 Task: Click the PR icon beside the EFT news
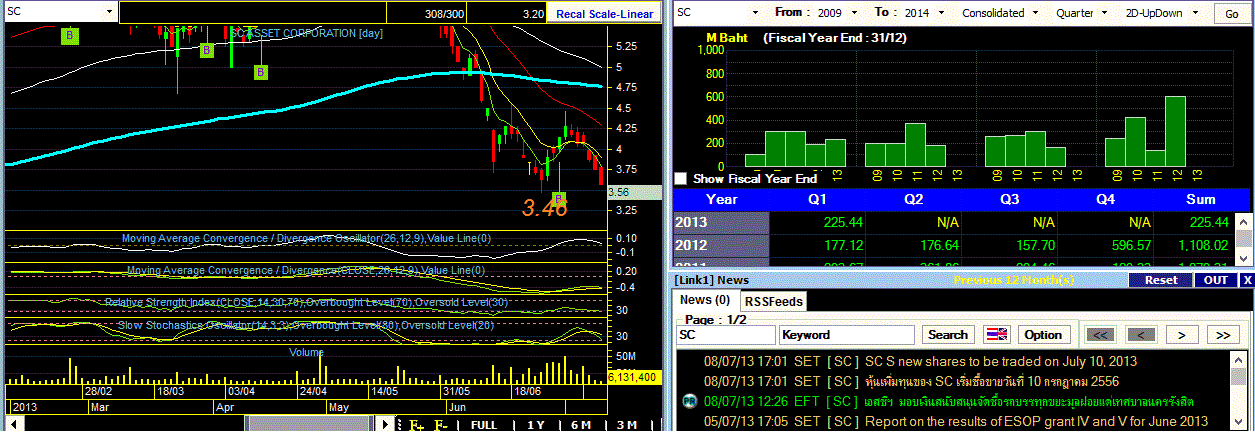point(689,402)
